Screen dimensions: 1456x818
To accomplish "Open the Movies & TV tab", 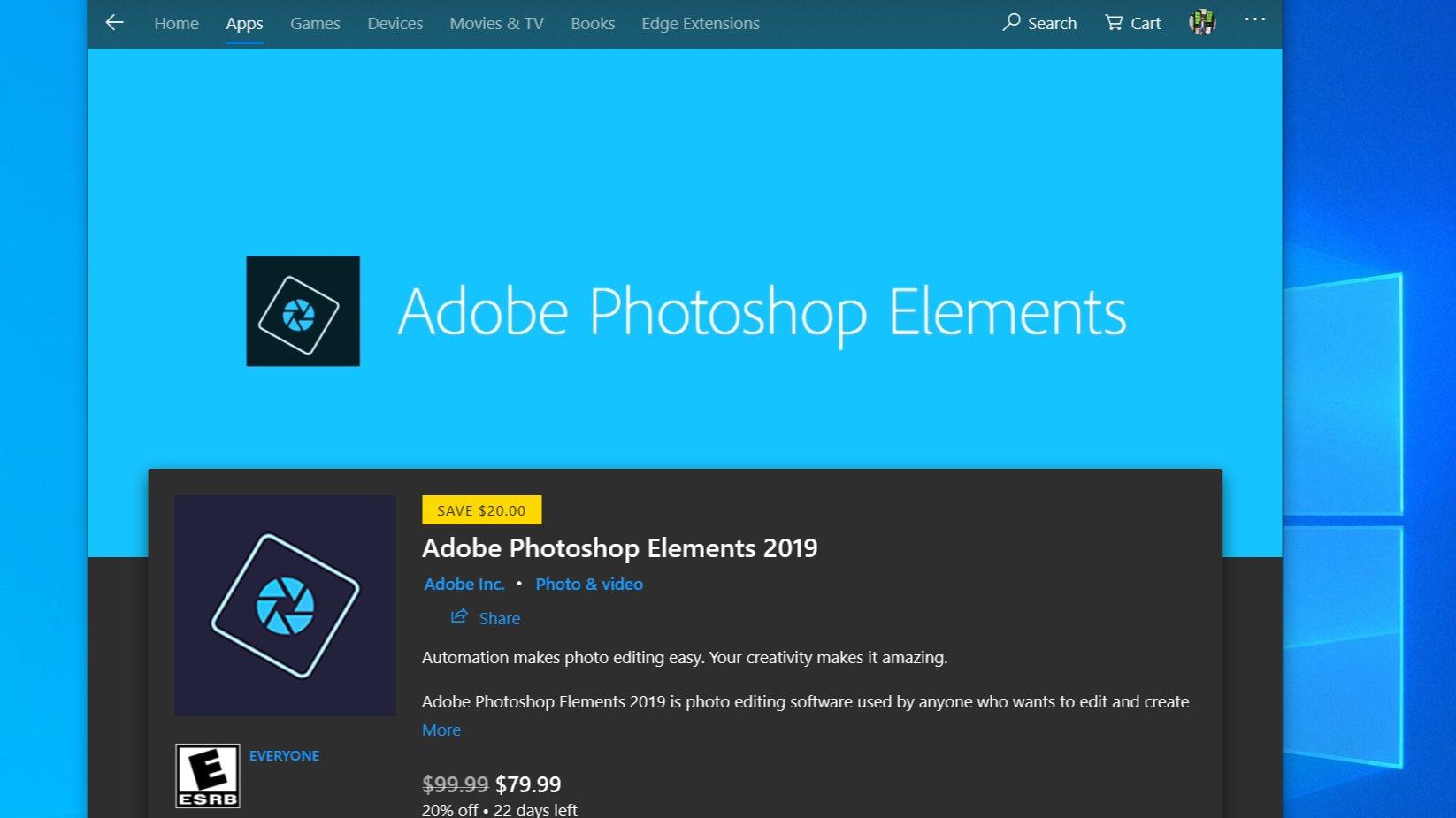I will tap(496, 24).
